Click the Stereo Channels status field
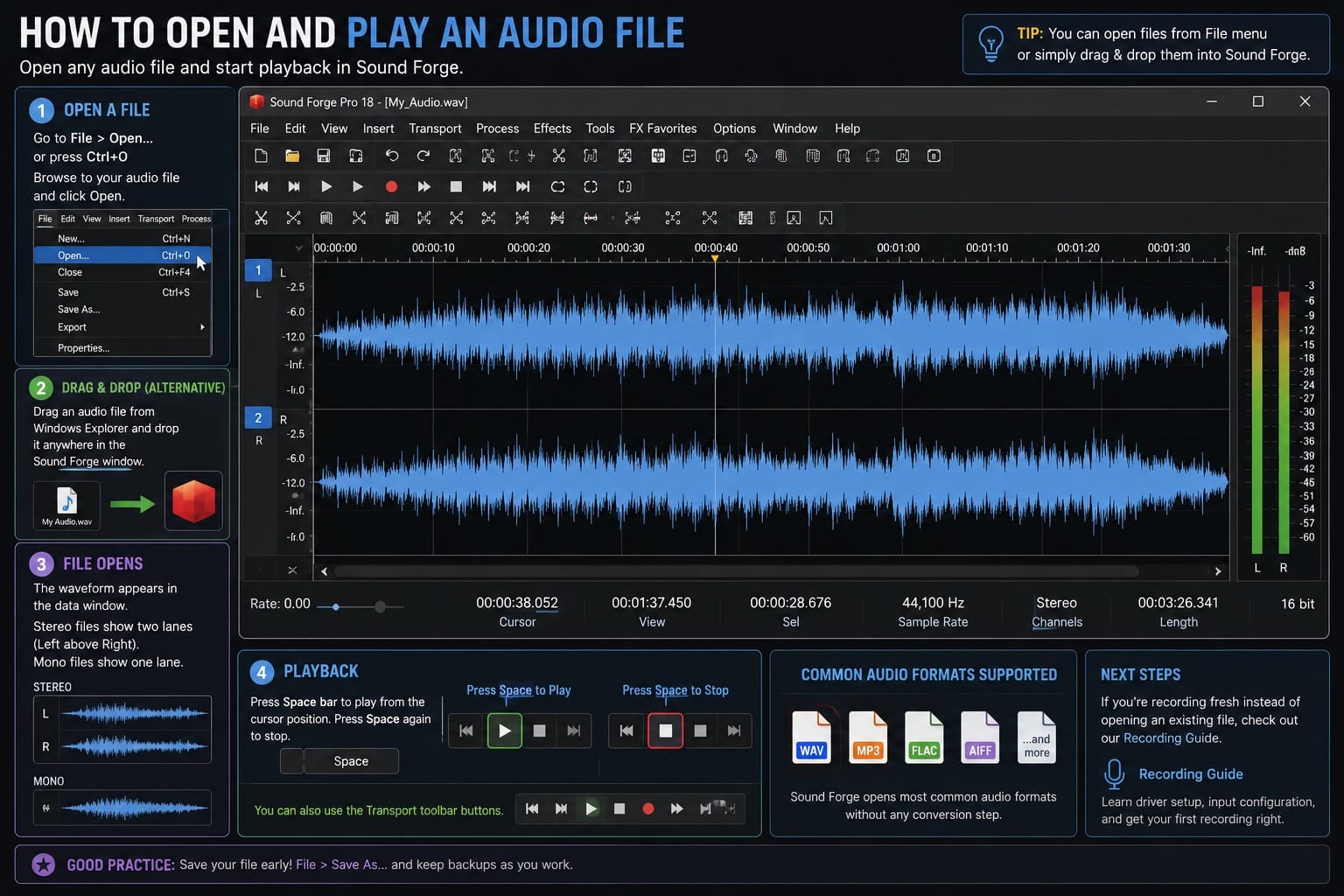The width and height of the screenshot is (1344, 896). click(x=1057, y=612)
